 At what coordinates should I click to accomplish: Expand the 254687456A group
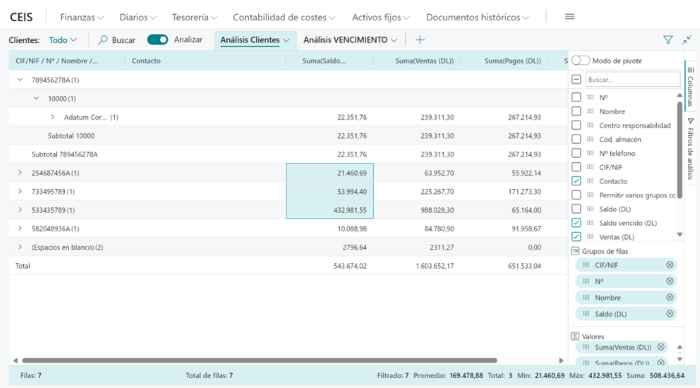click(20, 173)
